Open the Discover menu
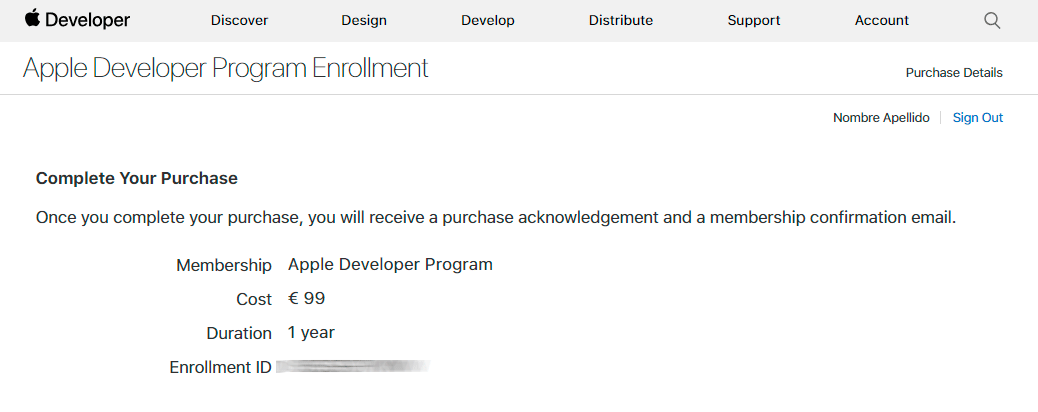 [x=238, y=20]
